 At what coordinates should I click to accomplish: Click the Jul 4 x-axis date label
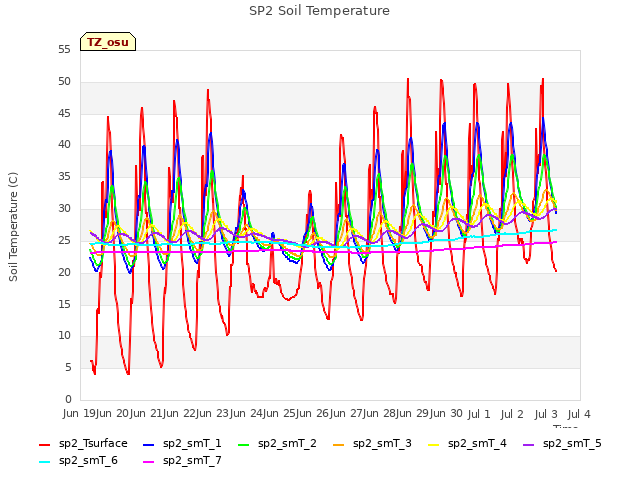(579, 414)
